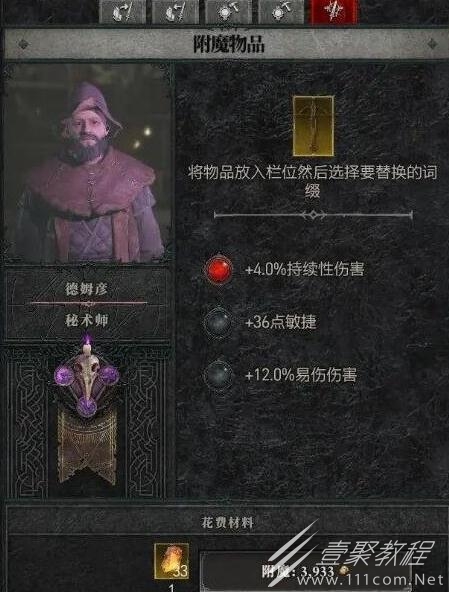Screen dimensions: 449x592
Task: Select the orb beside +36点敏捷
Action: (x=218, y=322)
